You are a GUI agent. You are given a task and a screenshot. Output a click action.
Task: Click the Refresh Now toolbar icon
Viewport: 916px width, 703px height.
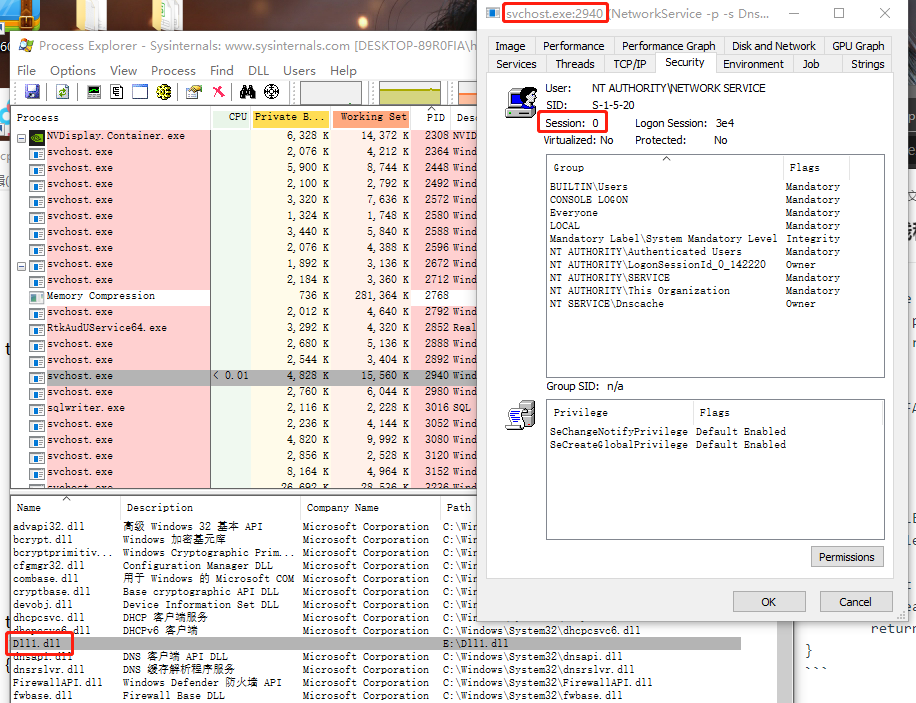[x=62, y=92]
